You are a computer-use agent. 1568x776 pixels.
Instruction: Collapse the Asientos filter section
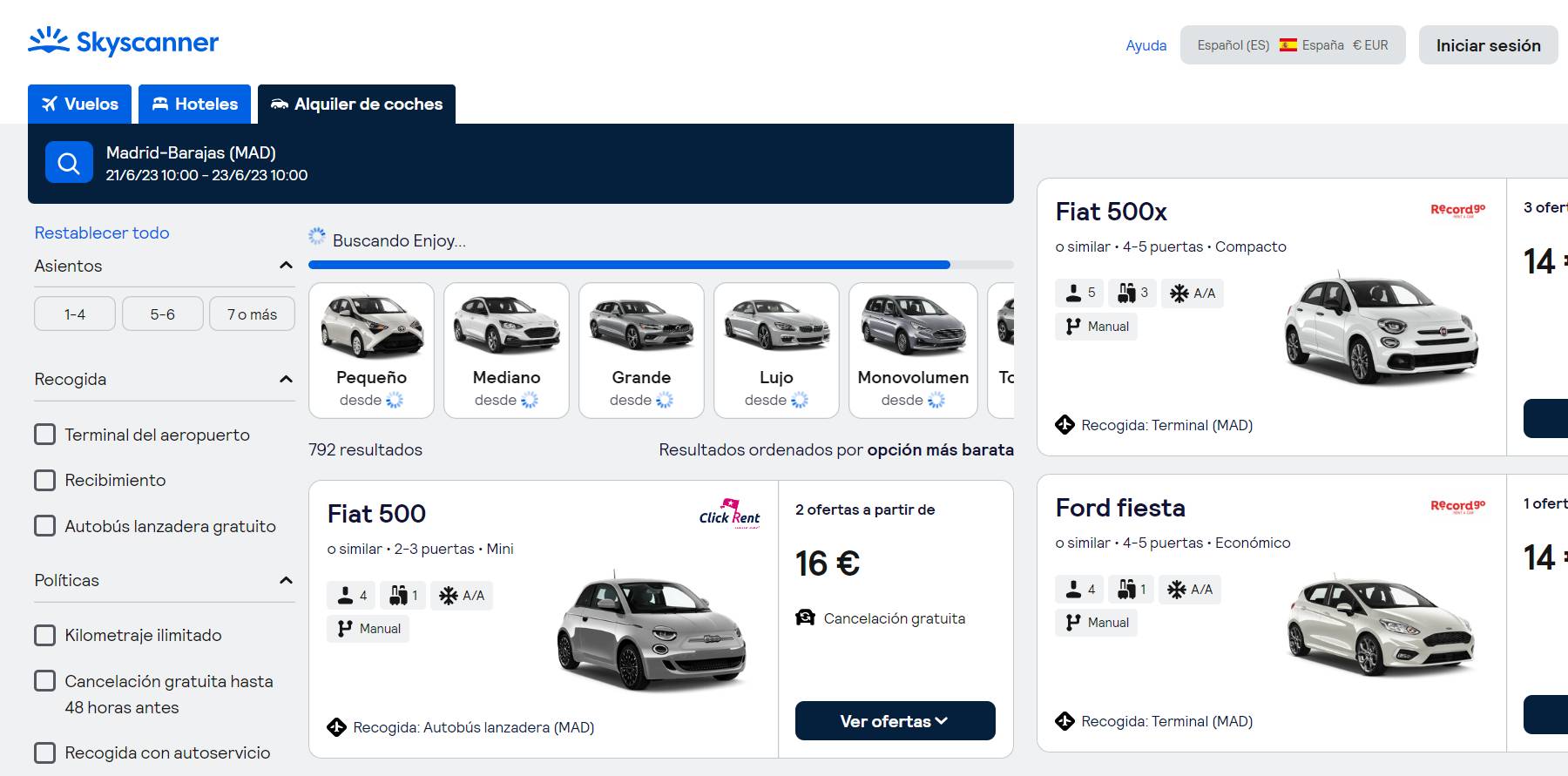(x=286, y=266)
